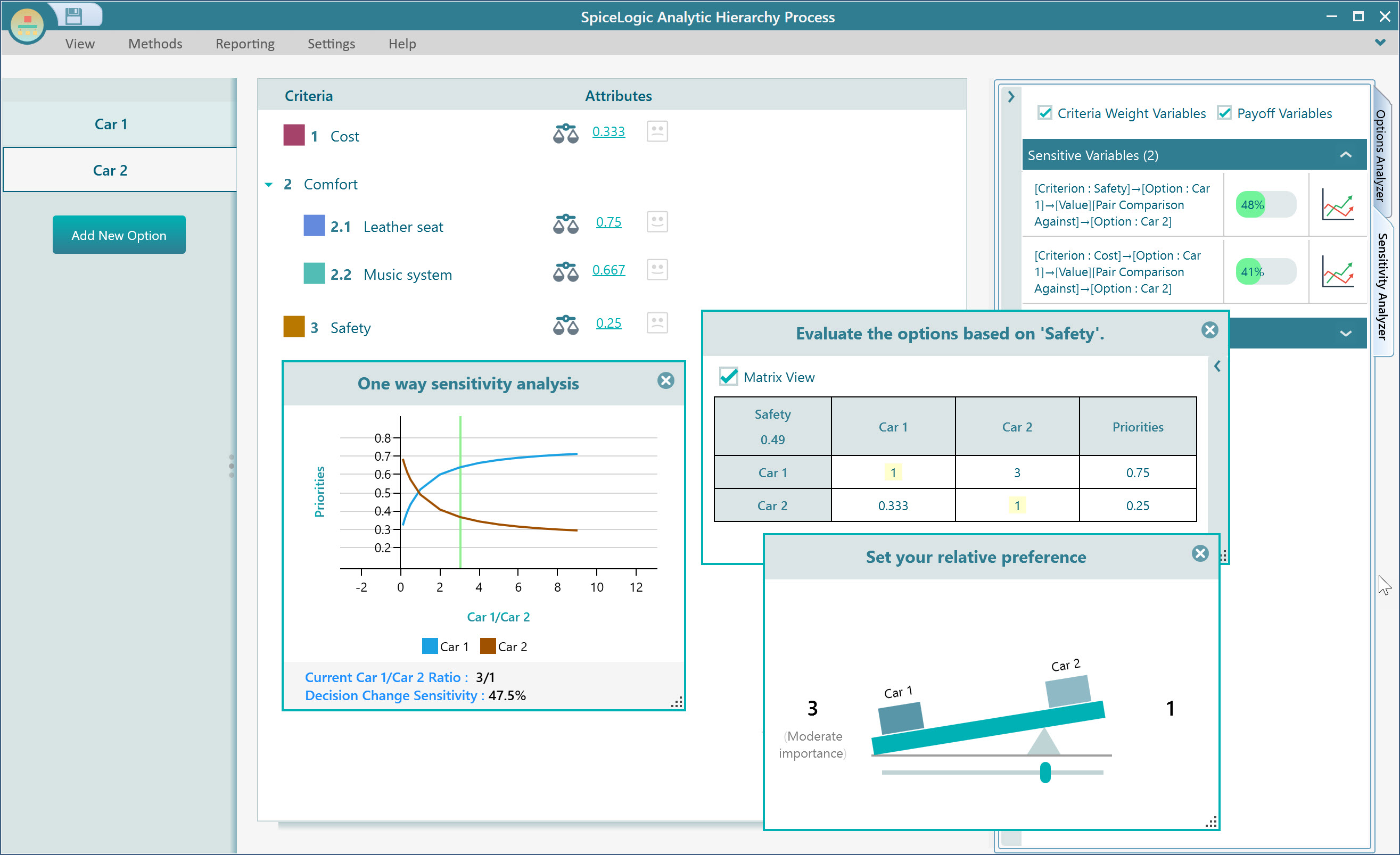Screen dimensions: 1400x855
Task: Click the Safety criterion color swatch
Action: 294,327
